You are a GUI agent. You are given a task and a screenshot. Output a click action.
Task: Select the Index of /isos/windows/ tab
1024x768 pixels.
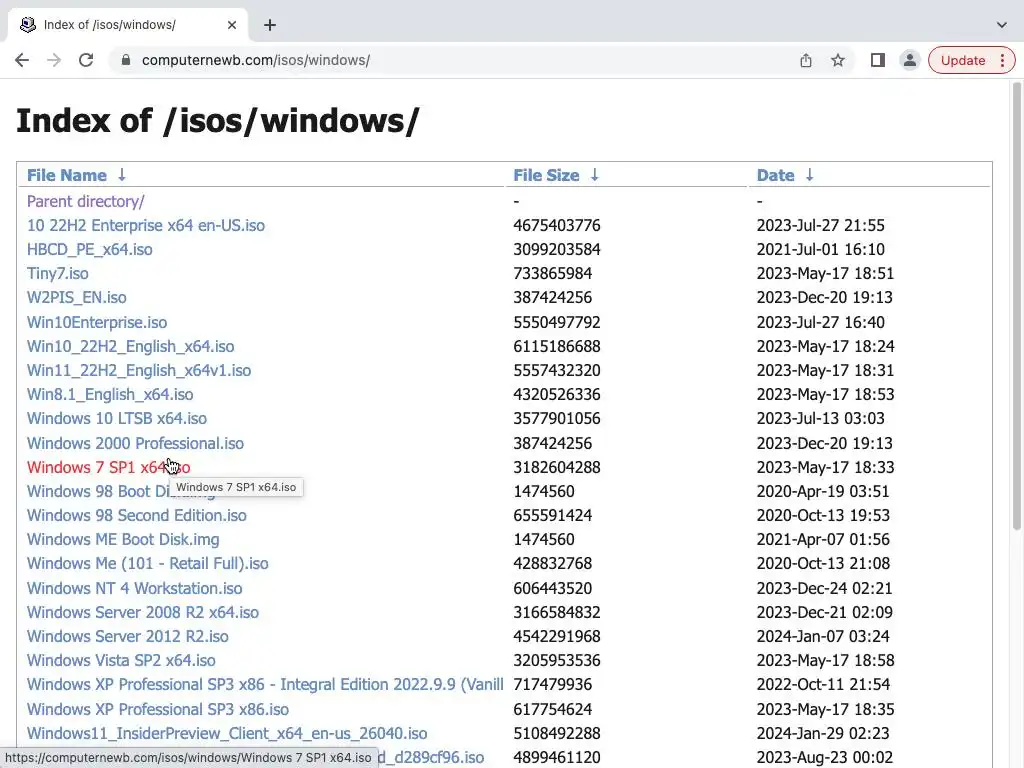pyautogui.click(x=127, y=25)
